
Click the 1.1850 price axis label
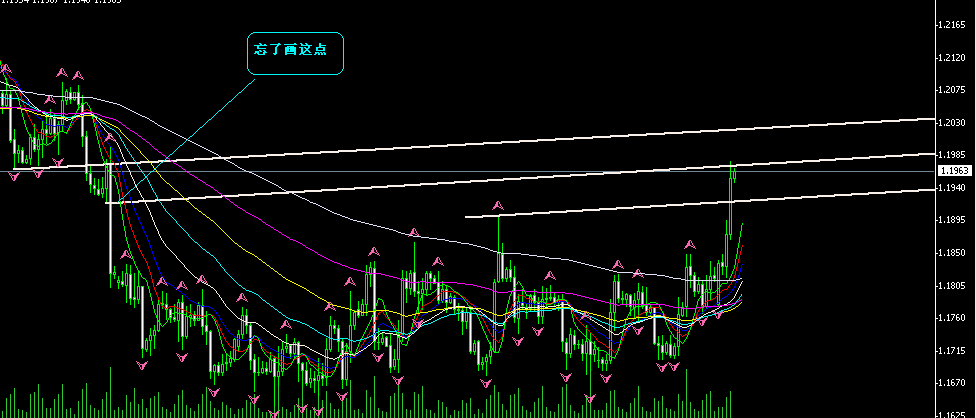pos(952,253)
